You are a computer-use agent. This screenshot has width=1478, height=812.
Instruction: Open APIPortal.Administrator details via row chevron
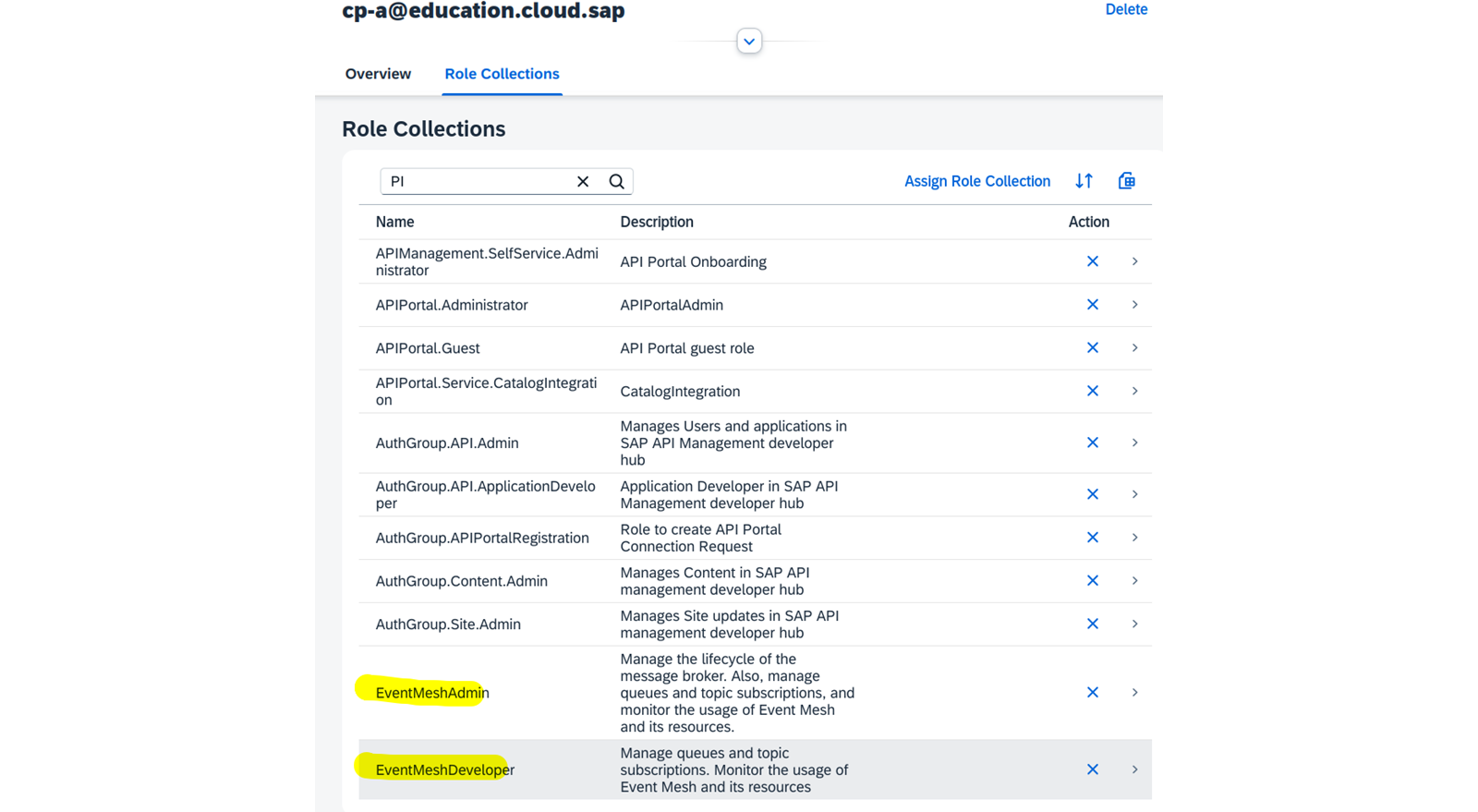click(1134, 305)
